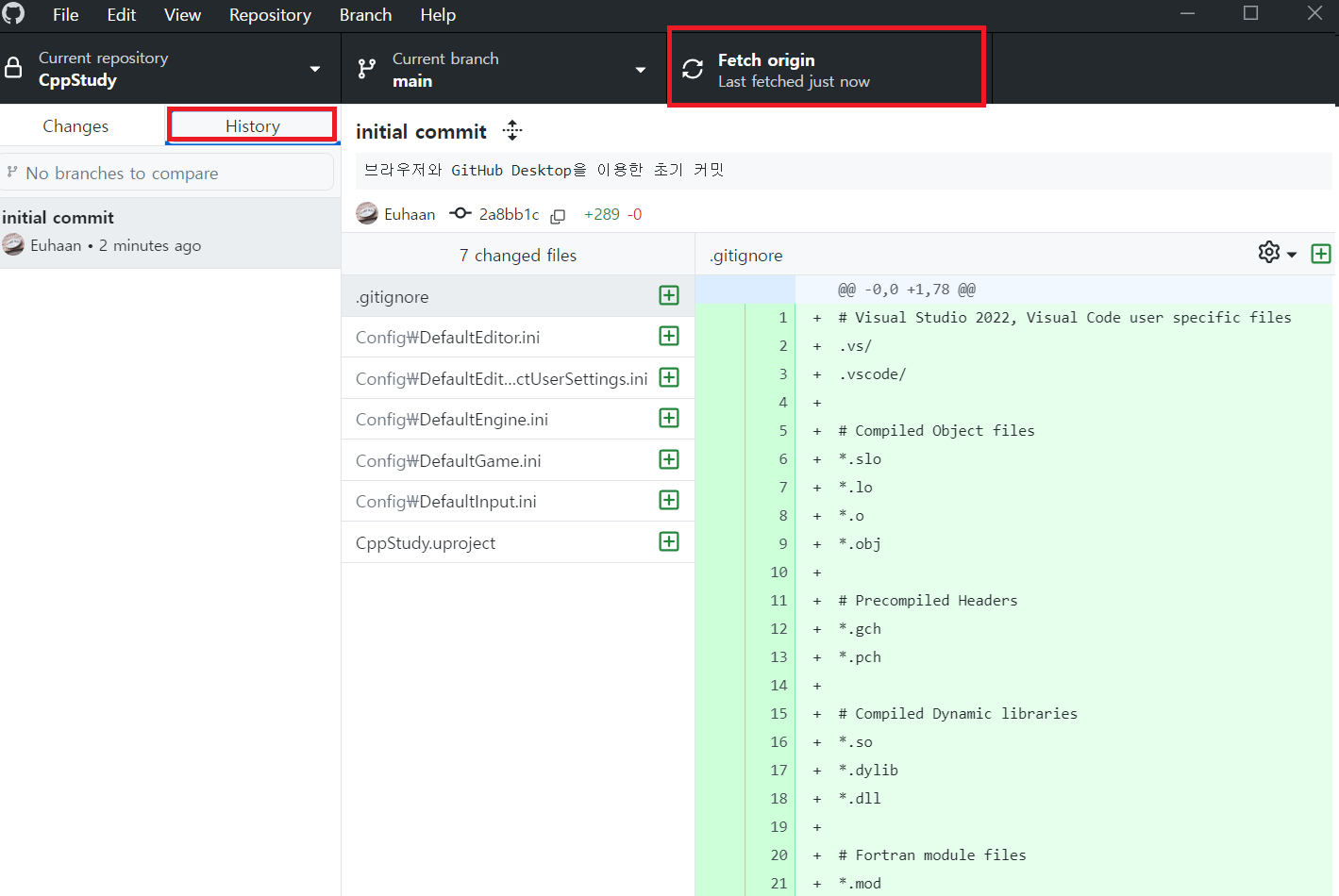This screenshot has height=896, width=1339.
Task: Click the .gitignore diff header title
Action: coord(745,255)
